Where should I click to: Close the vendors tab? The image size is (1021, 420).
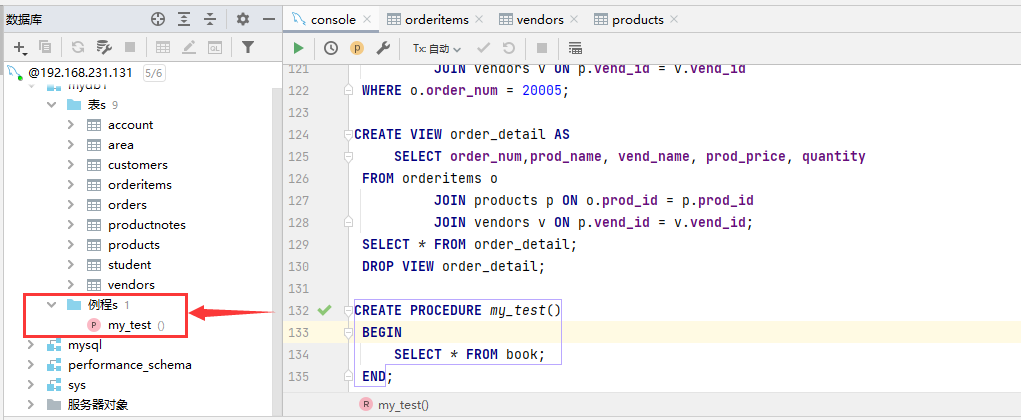point(576,20)
